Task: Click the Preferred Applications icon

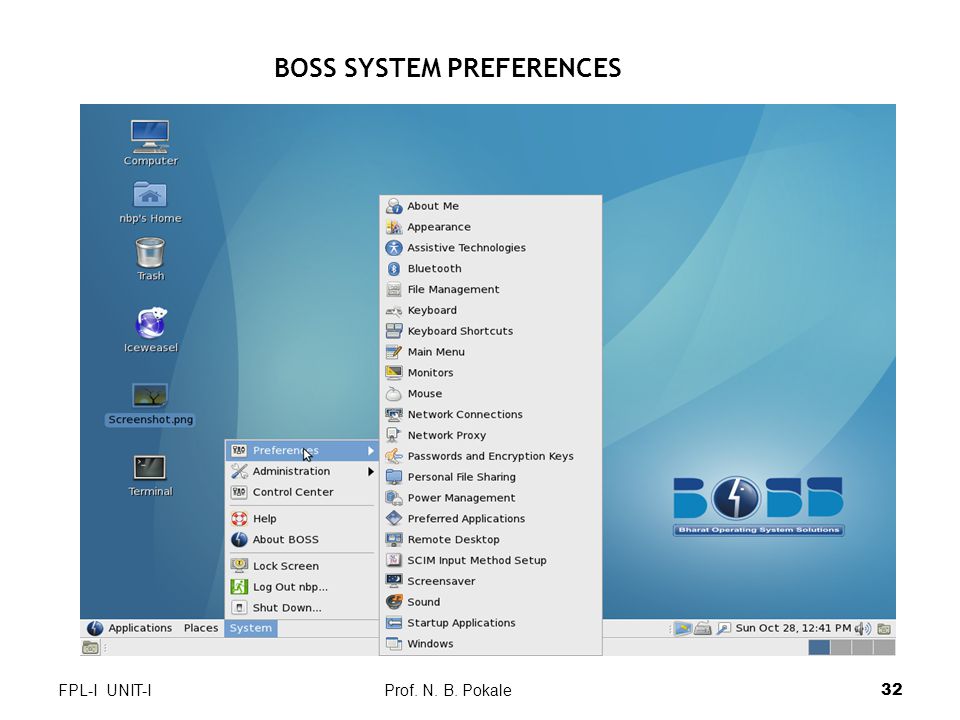Action: [x=394, y=519]
